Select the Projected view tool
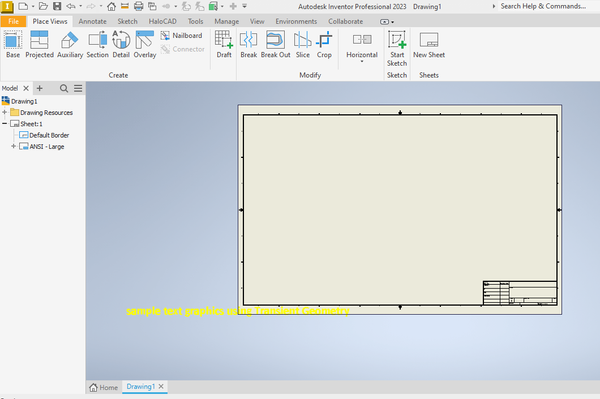The image size is (600, 399). point(39,44)
